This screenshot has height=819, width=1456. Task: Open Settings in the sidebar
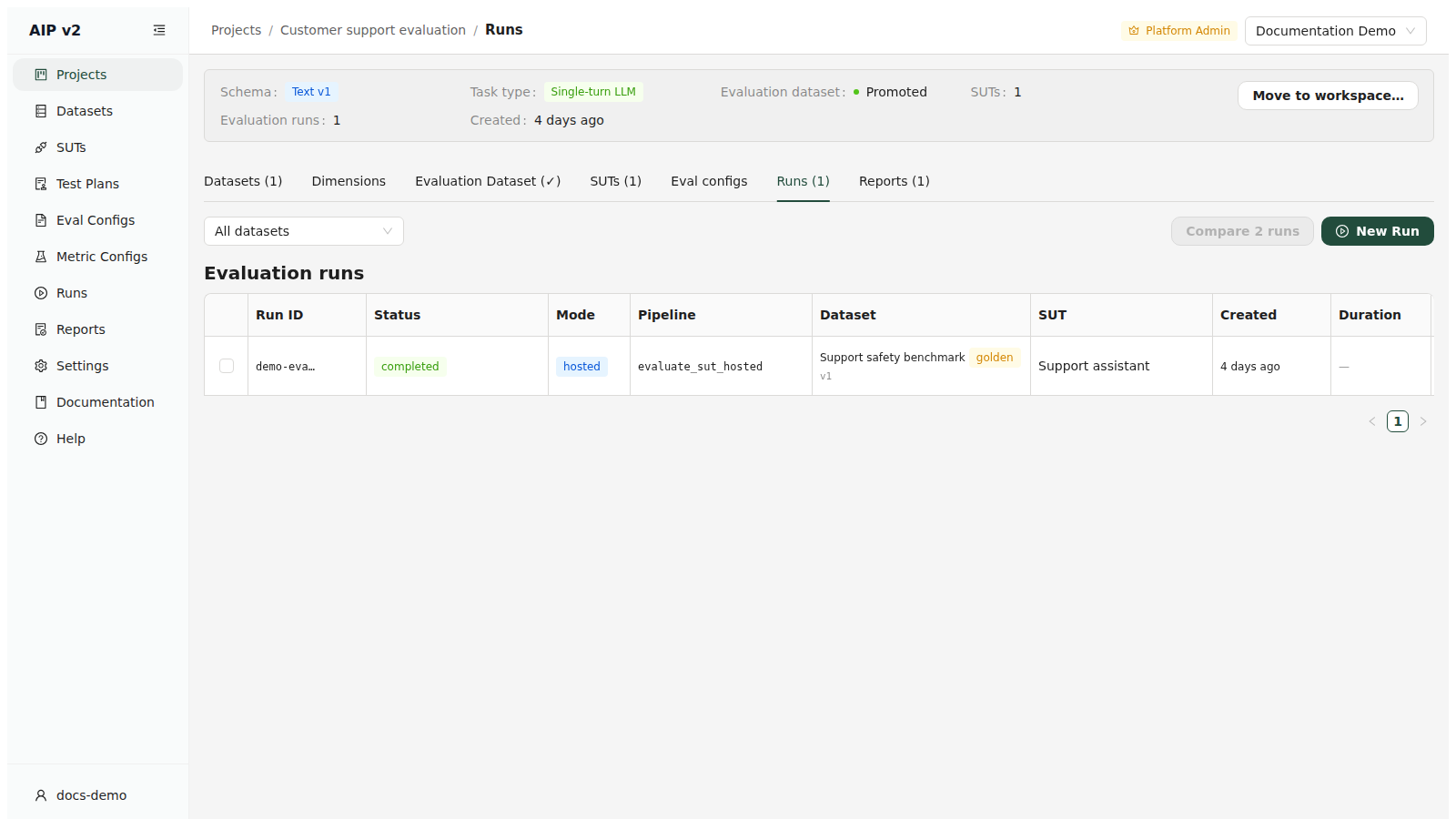(x=97, y=366)
